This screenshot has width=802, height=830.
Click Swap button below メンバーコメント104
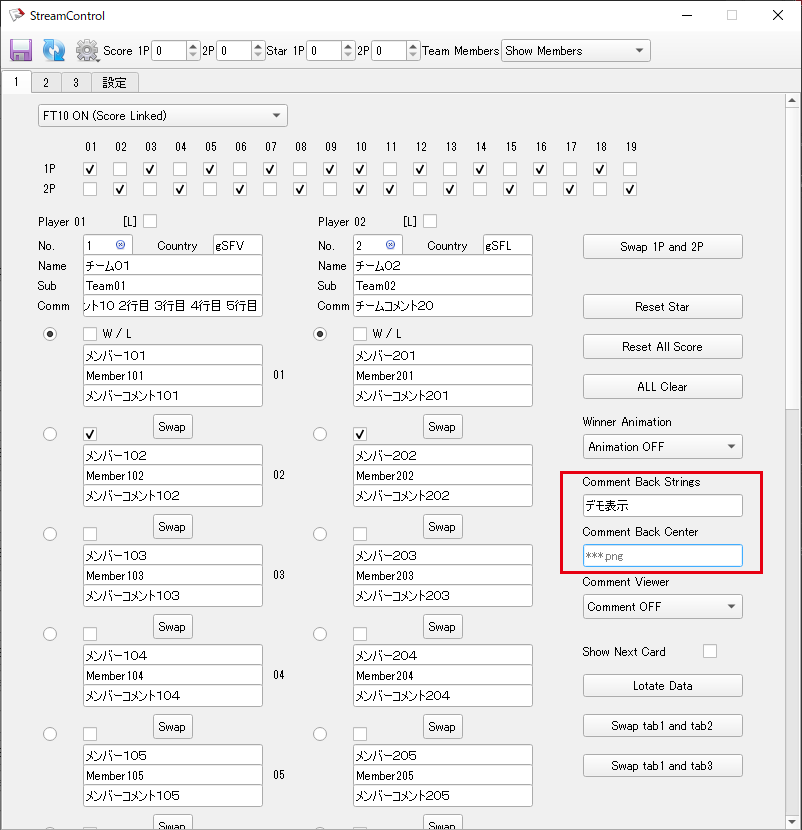(173, 727)
